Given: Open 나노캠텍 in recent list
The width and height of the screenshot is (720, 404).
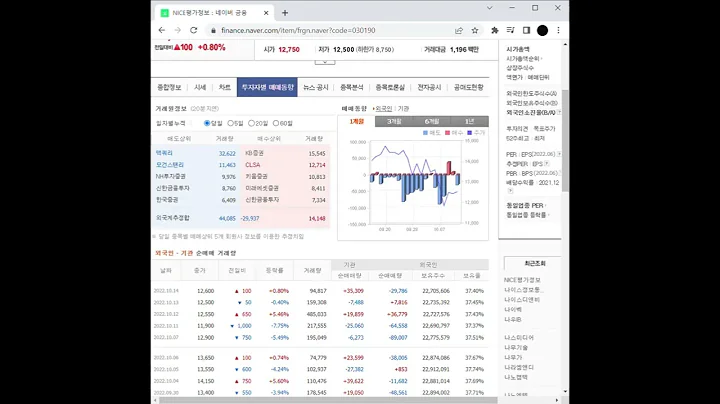Looking at the screenshot, I should coord(516,377).
